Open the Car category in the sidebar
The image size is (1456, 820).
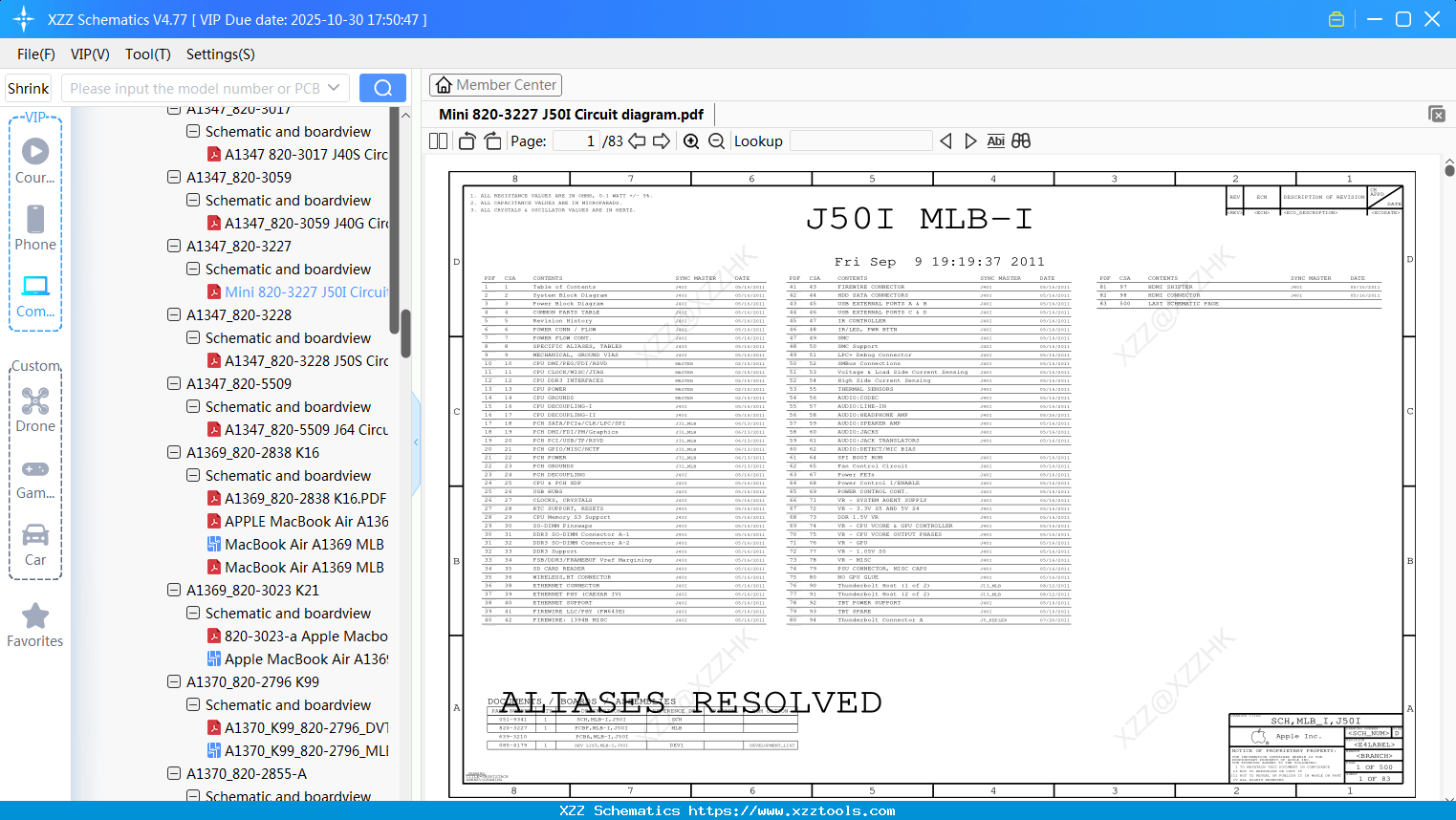(x=35, y=545)
